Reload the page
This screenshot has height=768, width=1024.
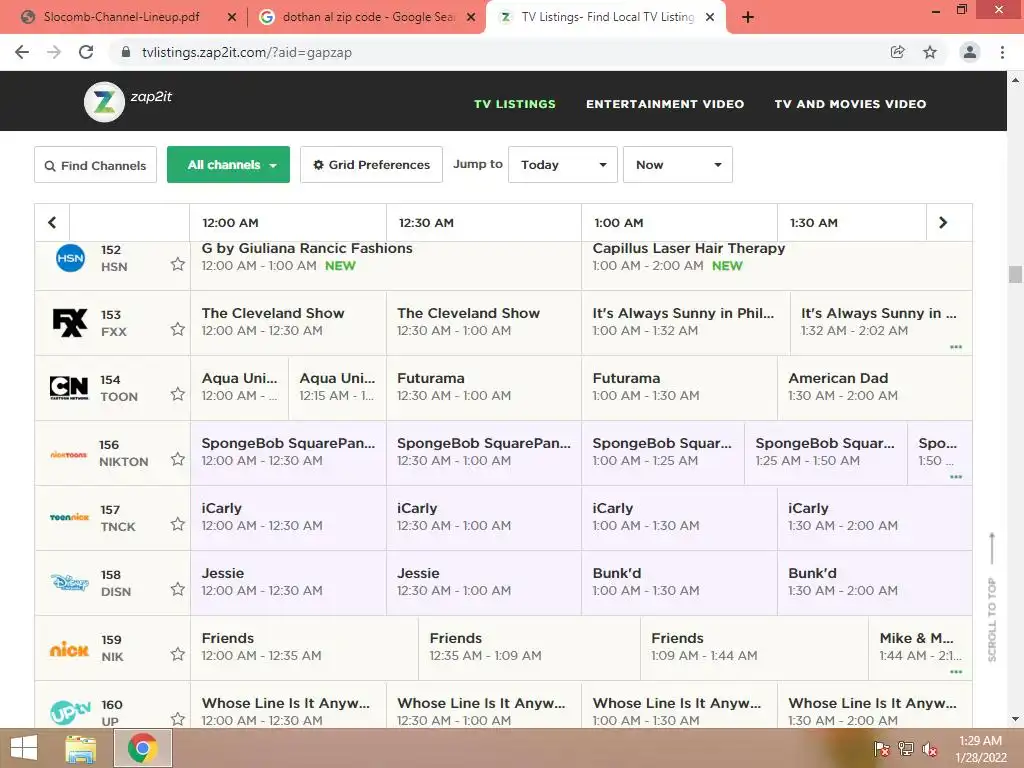tap(86, 52)
